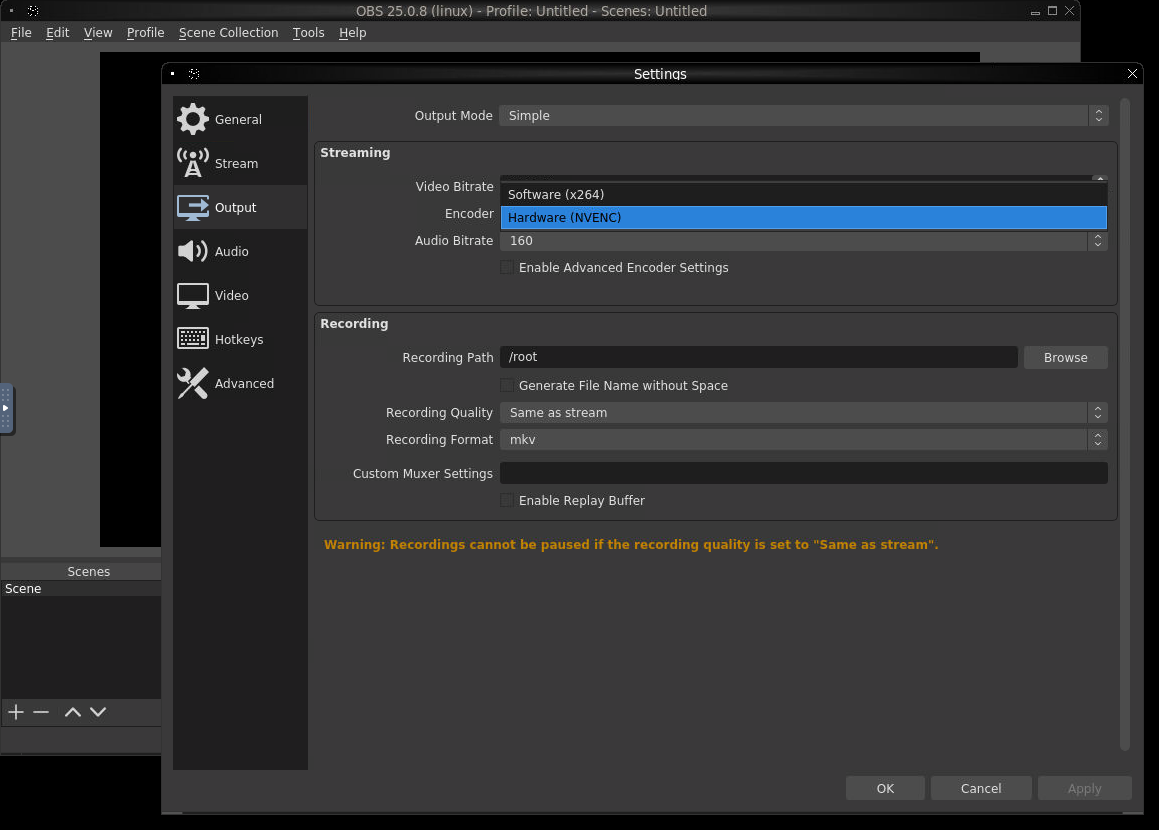Open the Tools menu

tap(308, 32)
